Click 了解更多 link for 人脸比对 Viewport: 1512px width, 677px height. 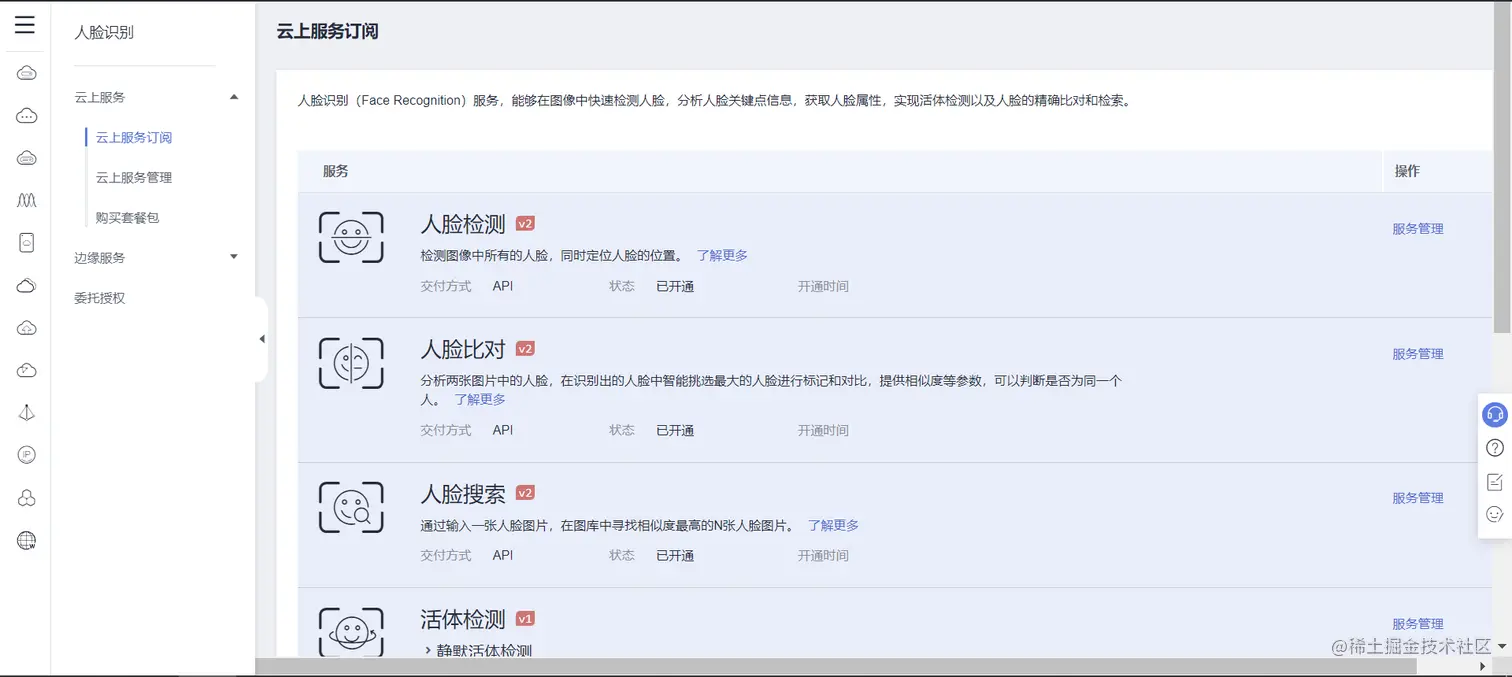coord(480,399)
